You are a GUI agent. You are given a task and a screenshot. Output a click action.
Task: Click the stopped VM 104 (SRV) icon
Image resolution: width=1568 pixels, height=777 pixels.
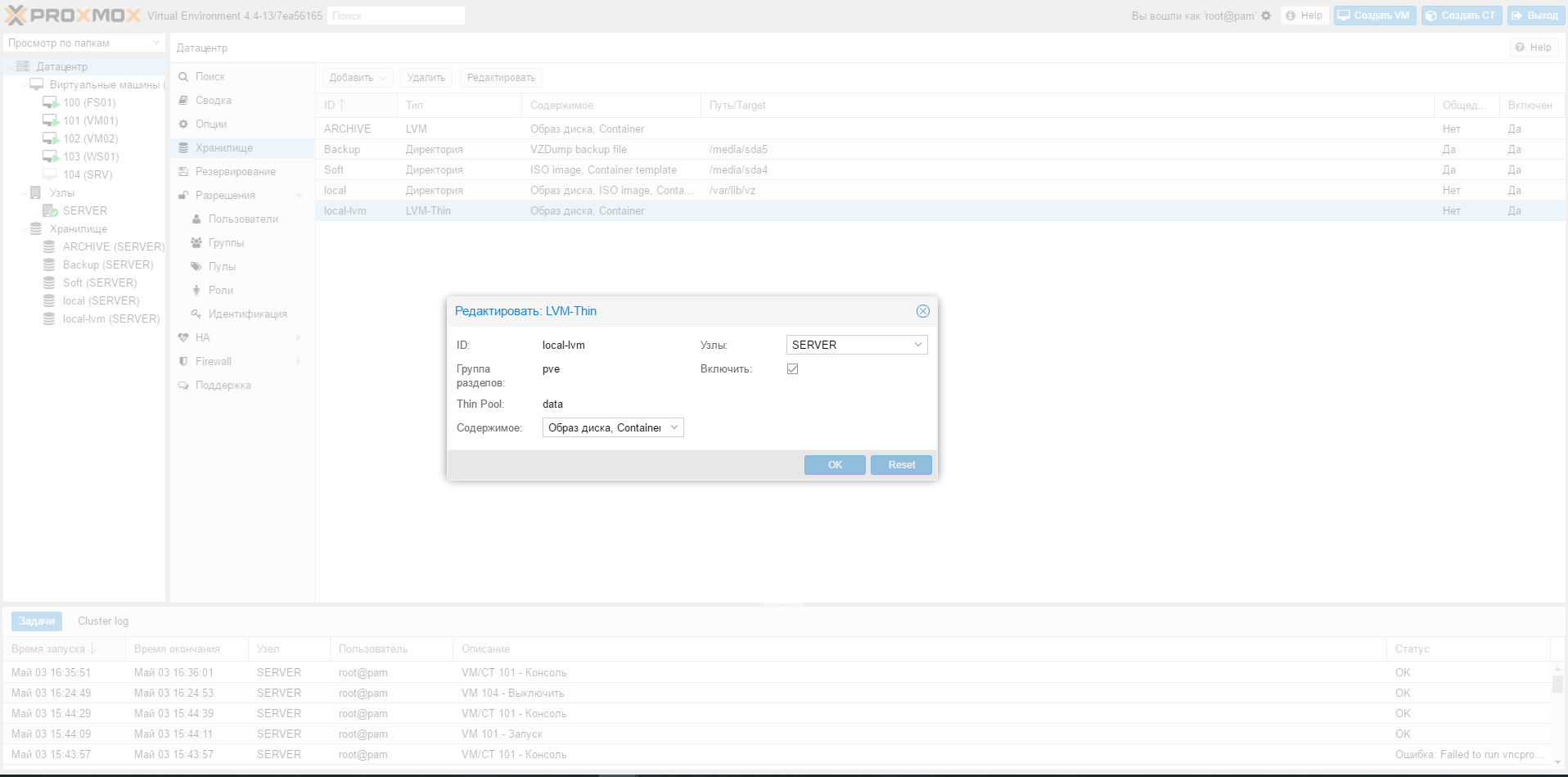tap(50, 174)
